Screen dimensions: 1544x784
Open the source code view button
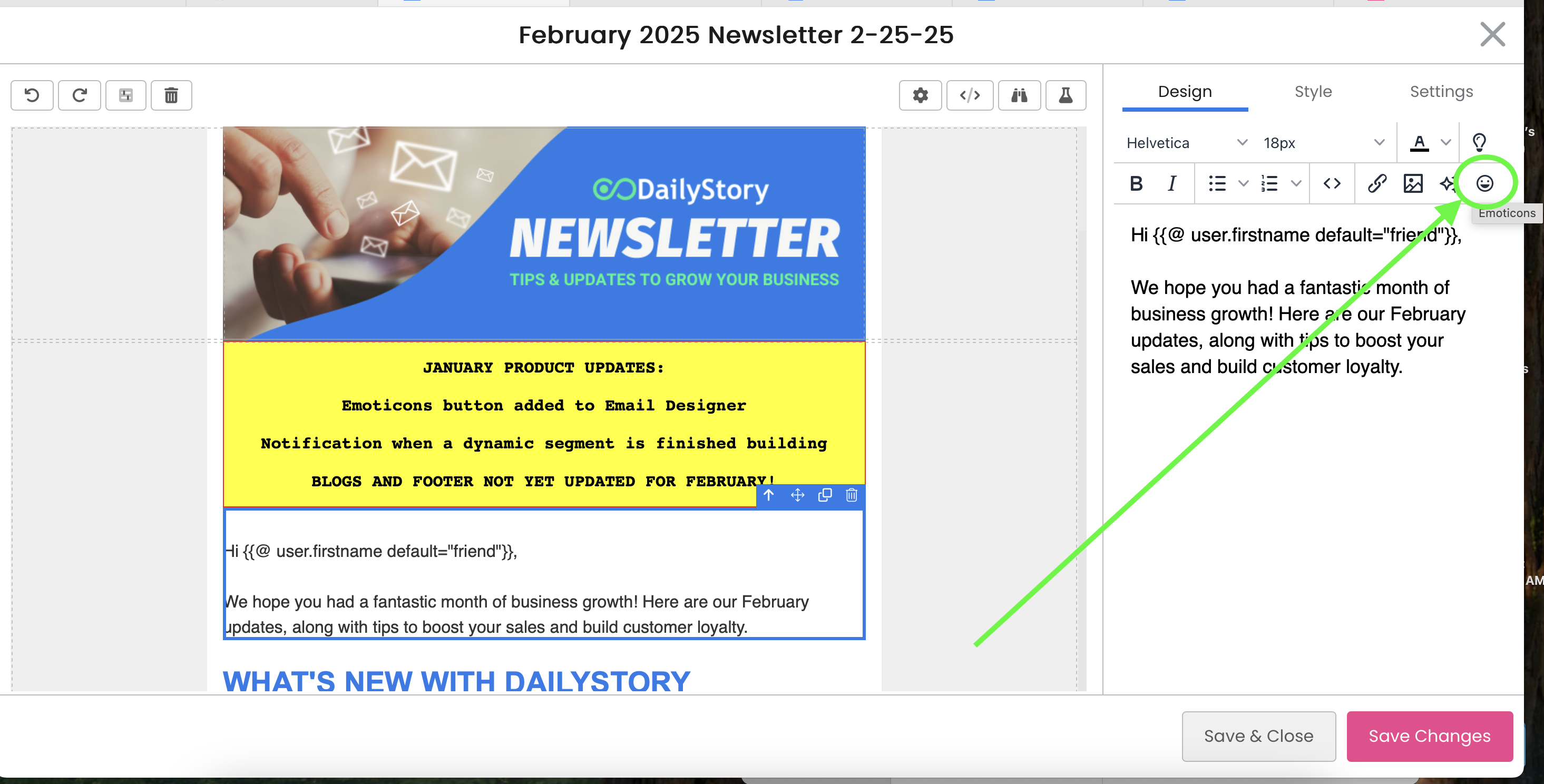tap(970, 95)
